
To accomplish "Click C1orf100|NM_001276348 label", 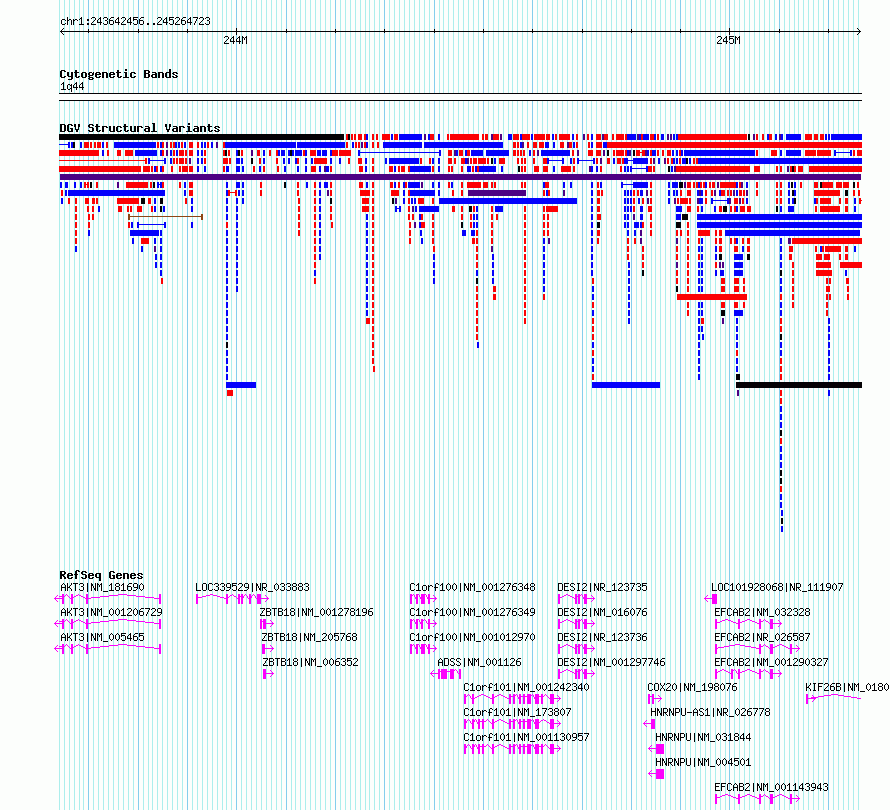I will pyautogui.click(x=472, y=587).
